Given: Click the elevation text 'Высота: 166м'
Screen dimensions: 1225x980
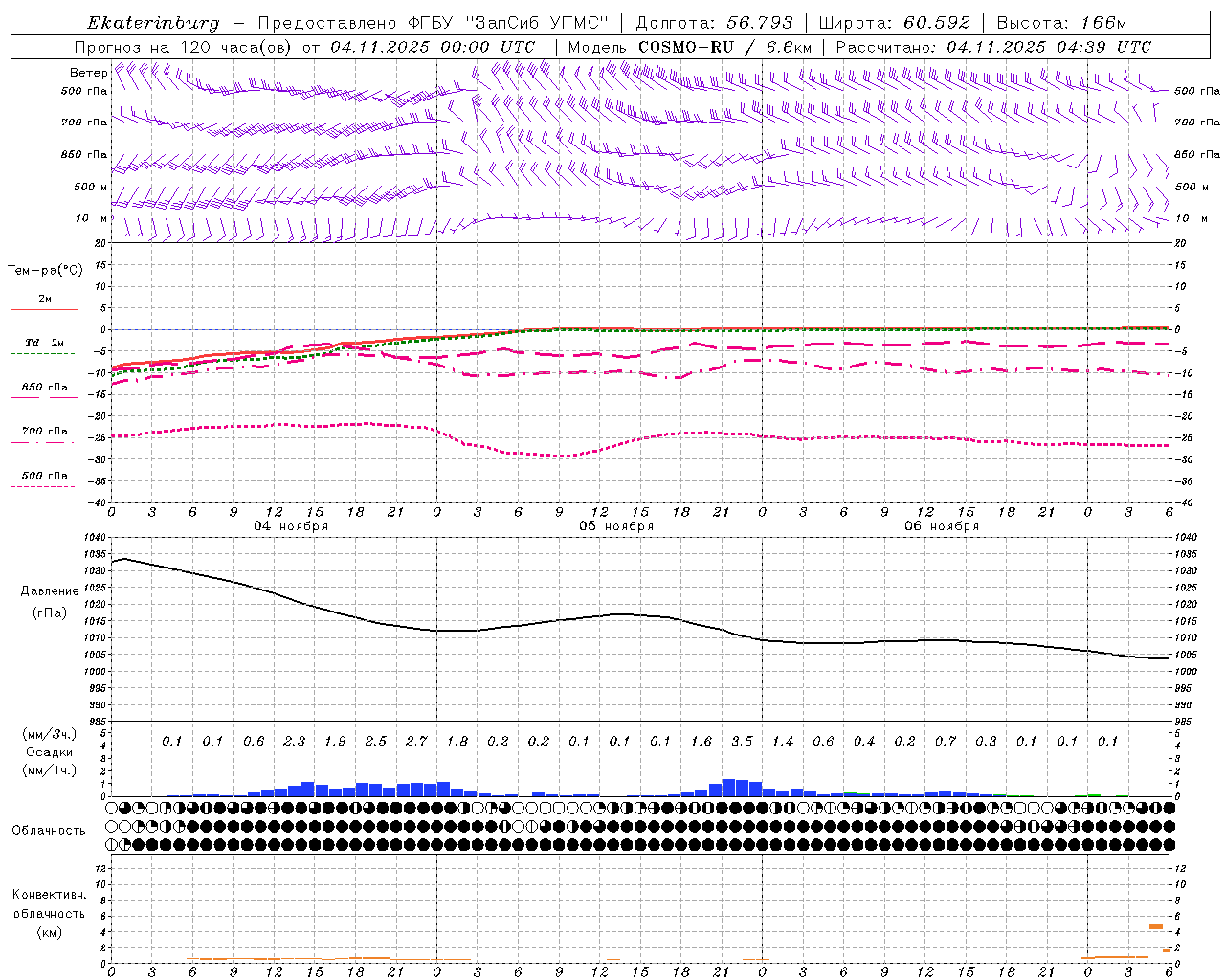Looking at the screenshot, I should click(x=1061, y=23).
